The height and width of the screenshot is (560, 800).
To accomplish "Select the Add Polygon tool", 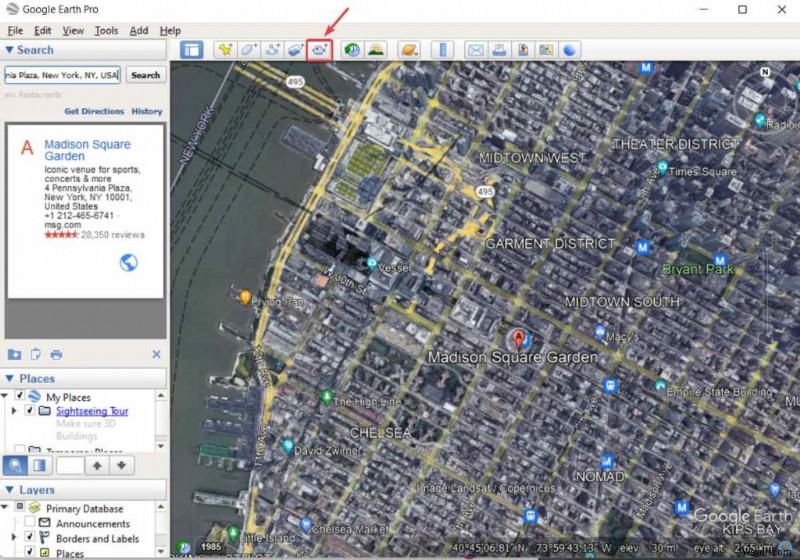I will [x=248, y=50].
